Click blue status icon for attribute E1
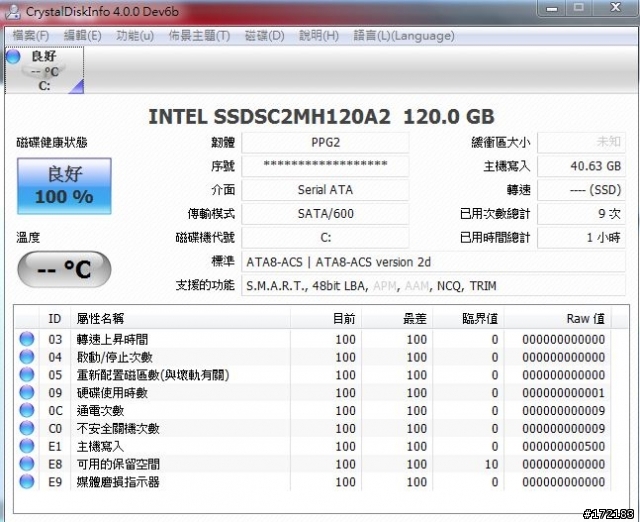Image resolution: width=640 pixels, height=522 pixels. click(x=27, y=446)
